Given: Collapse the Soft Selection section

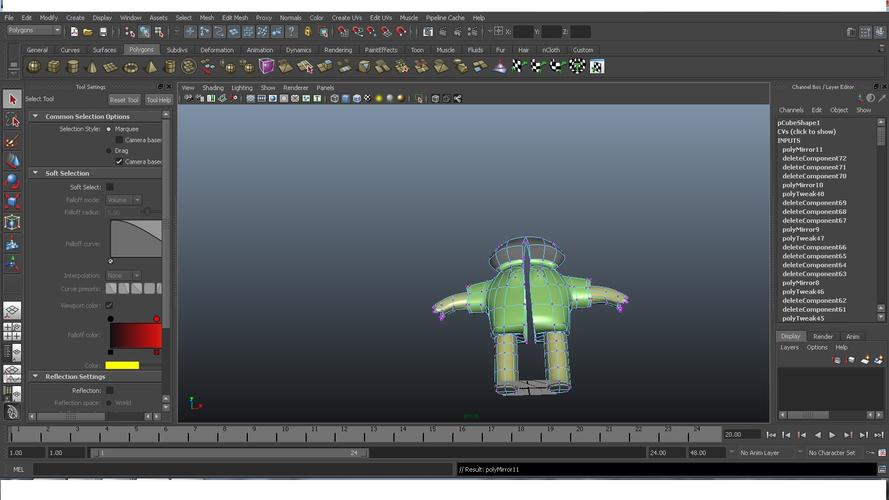Looking at the screenshot, I should 35,174.
